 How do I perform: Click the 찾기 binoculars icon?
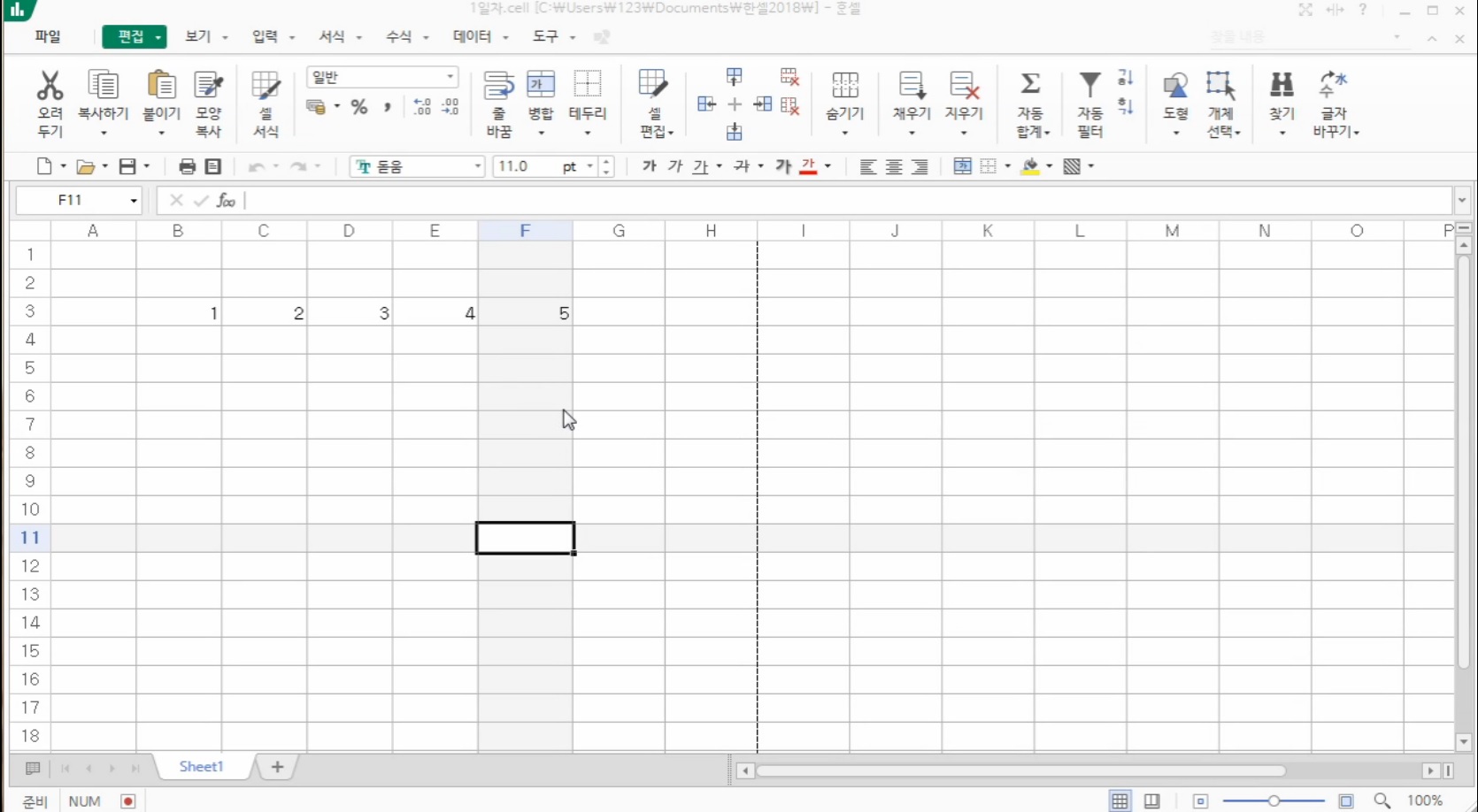click(x=1281, y=86)
